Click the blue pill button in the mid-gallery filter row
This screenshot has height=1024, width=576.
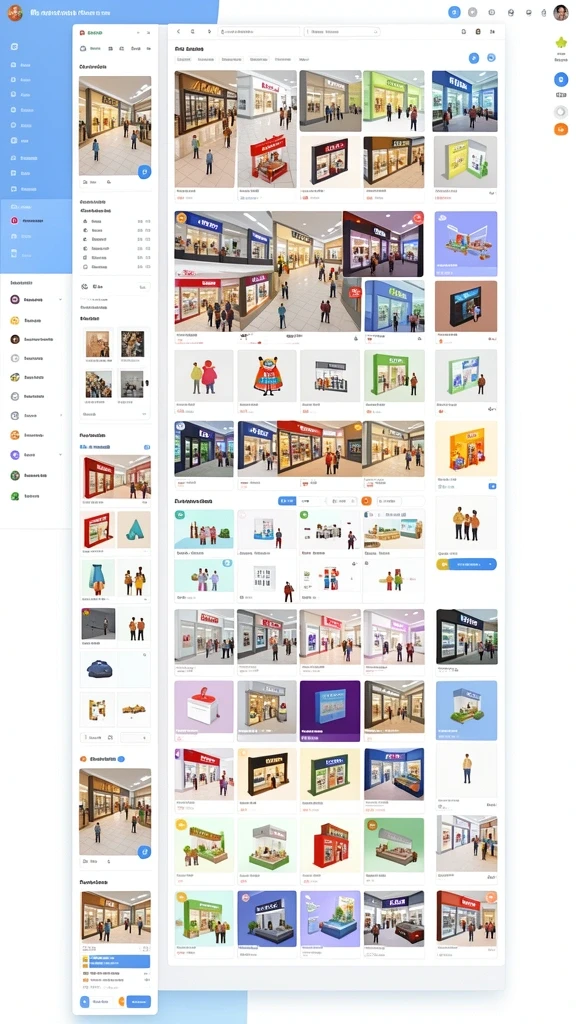click(287, 501)
